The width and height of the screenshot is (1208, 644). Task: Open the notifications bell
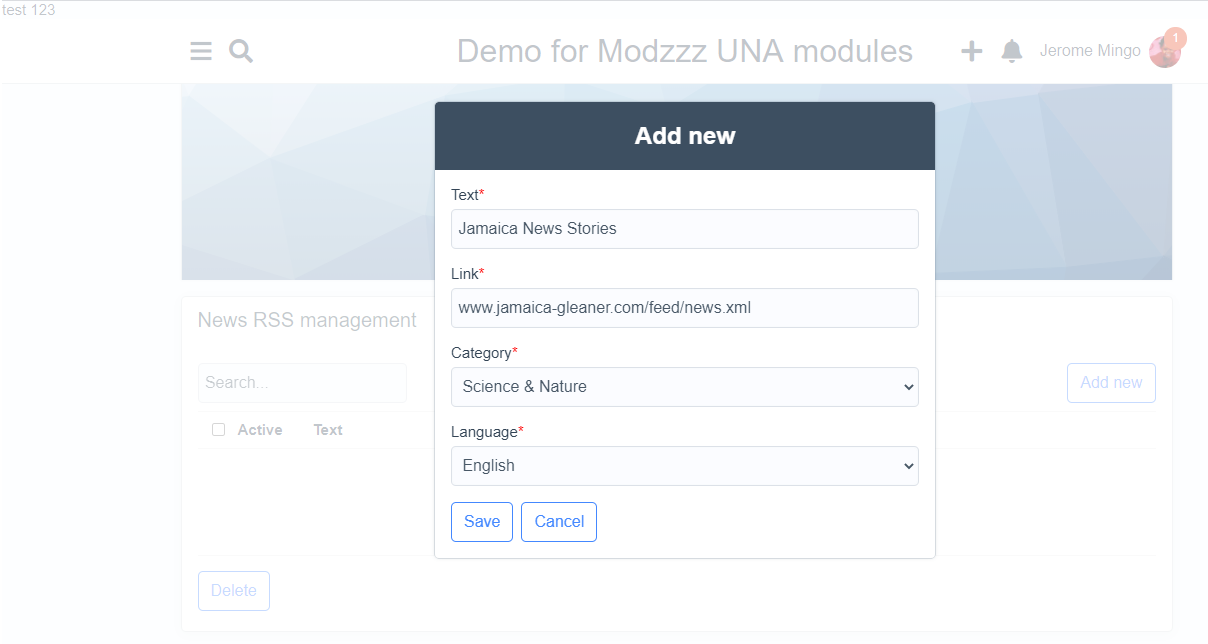[1012, 51]
